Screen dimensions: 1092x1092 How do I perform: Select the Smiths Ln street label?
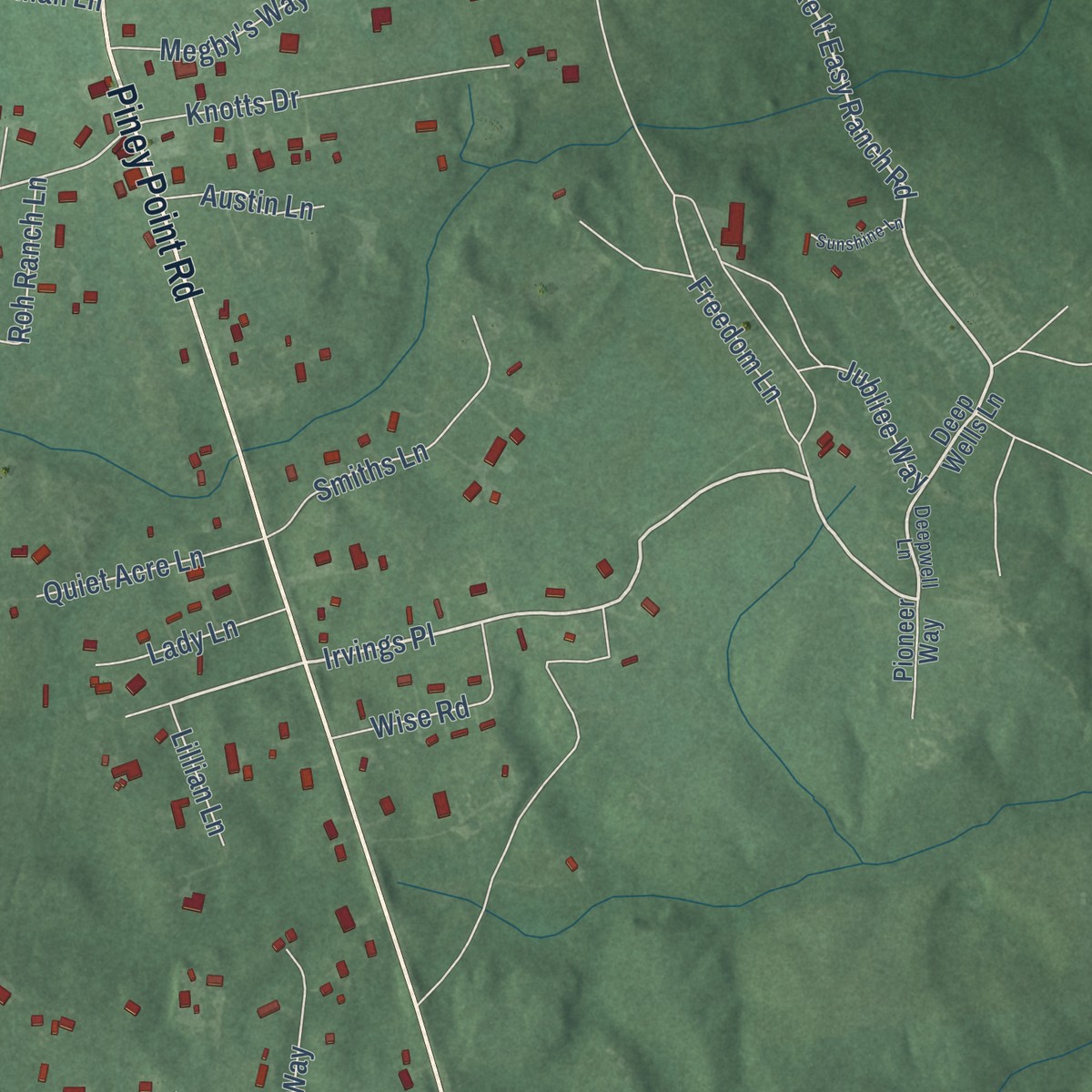[371, 472]
